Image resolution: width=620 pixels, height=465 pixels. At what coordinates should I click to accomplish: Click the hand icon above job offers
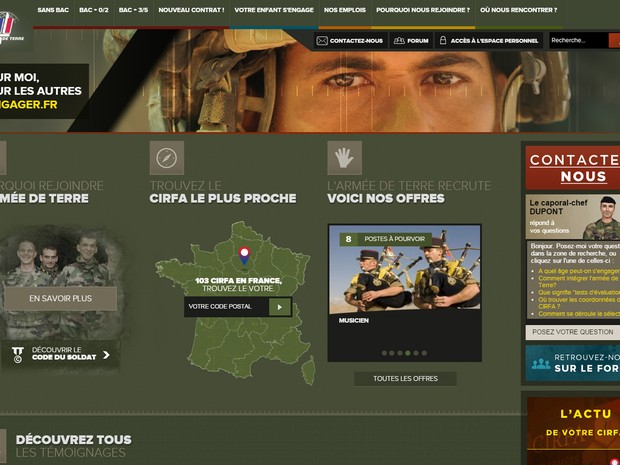click(344, 158)
